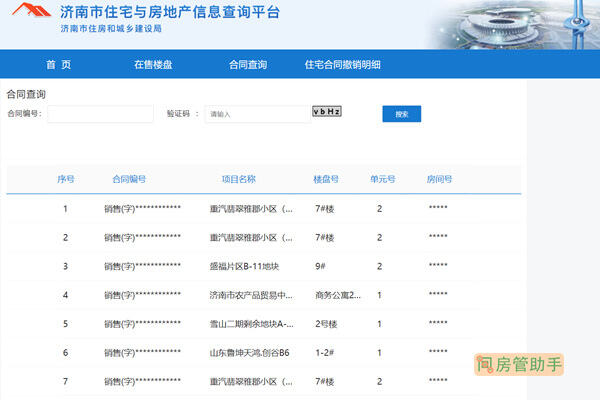This screenshot has width=600, height=400.
Task: Select row 6 project 山东鲁坤天鸿.创谷B6
Action: click(249, 353)
